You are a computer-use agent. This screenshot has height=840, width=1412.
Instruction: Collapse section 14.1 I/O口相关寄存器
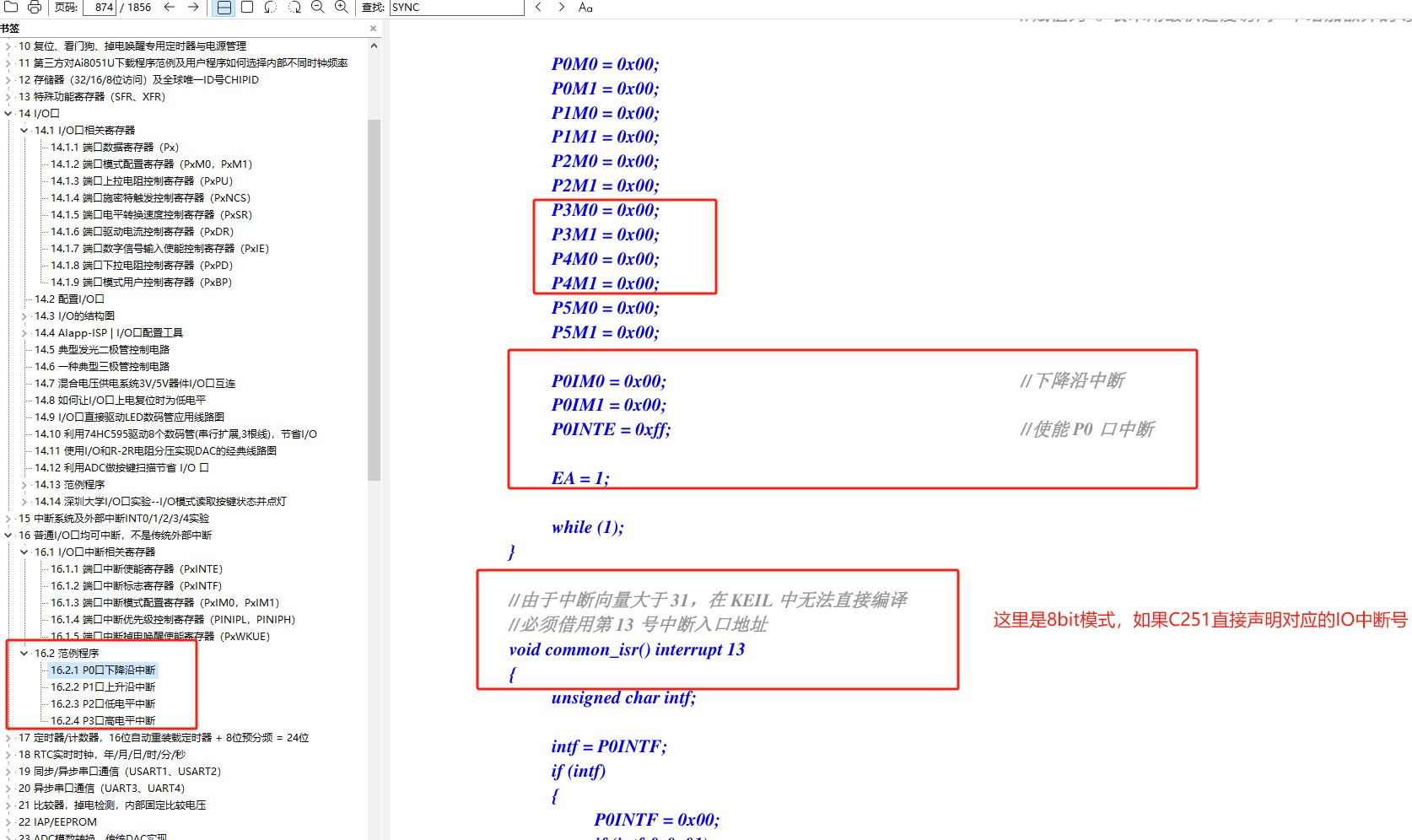click(24, 131)
